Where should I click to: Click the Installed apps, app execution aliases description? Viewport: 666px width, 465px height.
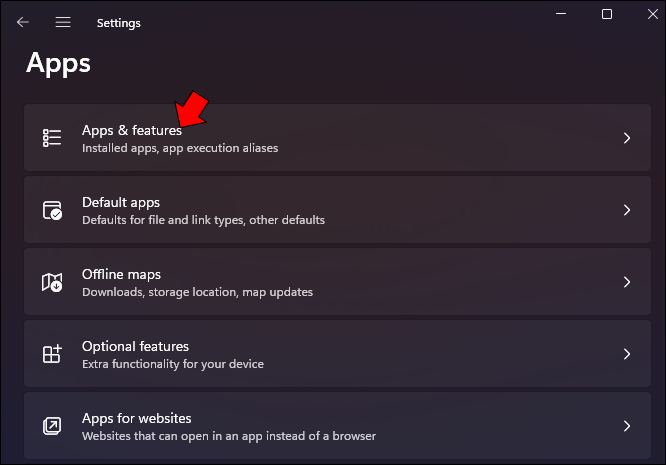(180, 148)
